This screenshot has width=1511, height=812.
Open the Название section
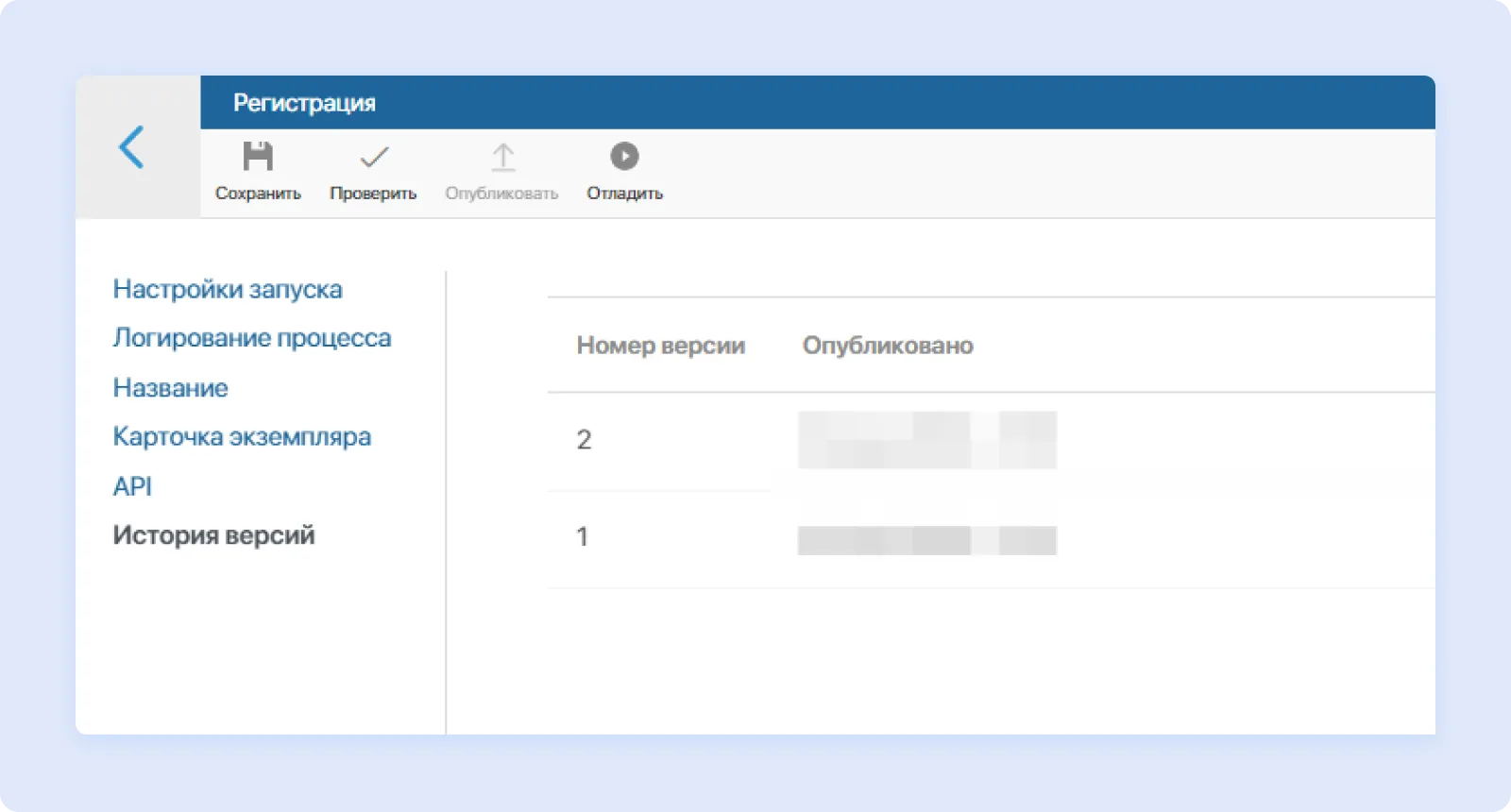coord(170,388)
